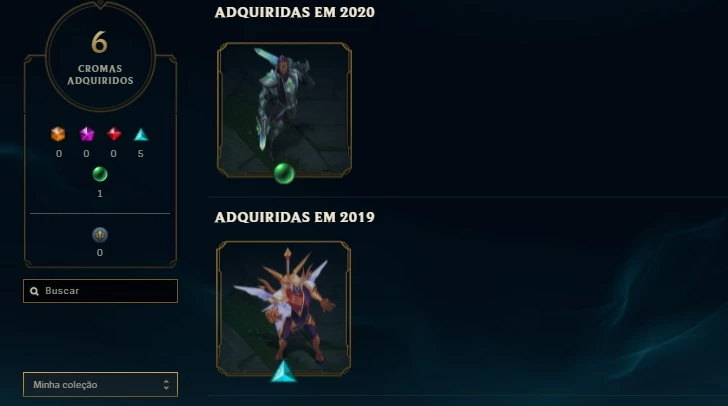Click the count 0 under orange gem
This screenshot has height=406, width=728.
58,154
